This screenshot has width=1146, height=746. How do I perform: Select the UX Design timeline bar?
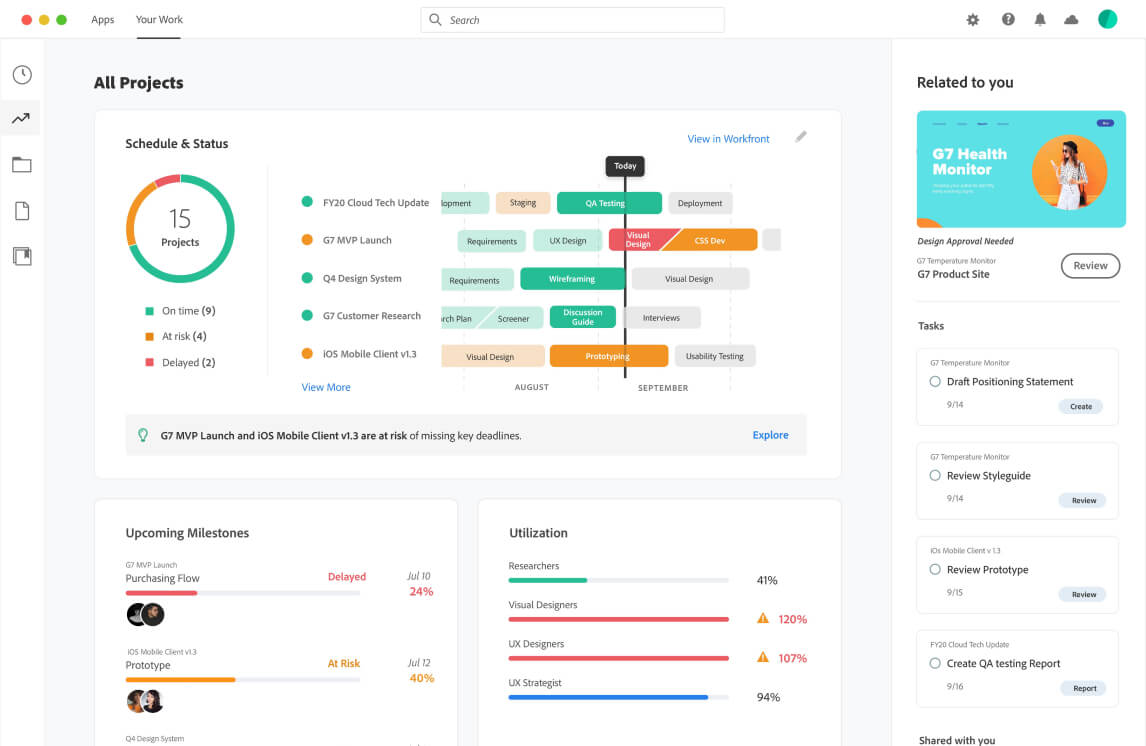567,240
